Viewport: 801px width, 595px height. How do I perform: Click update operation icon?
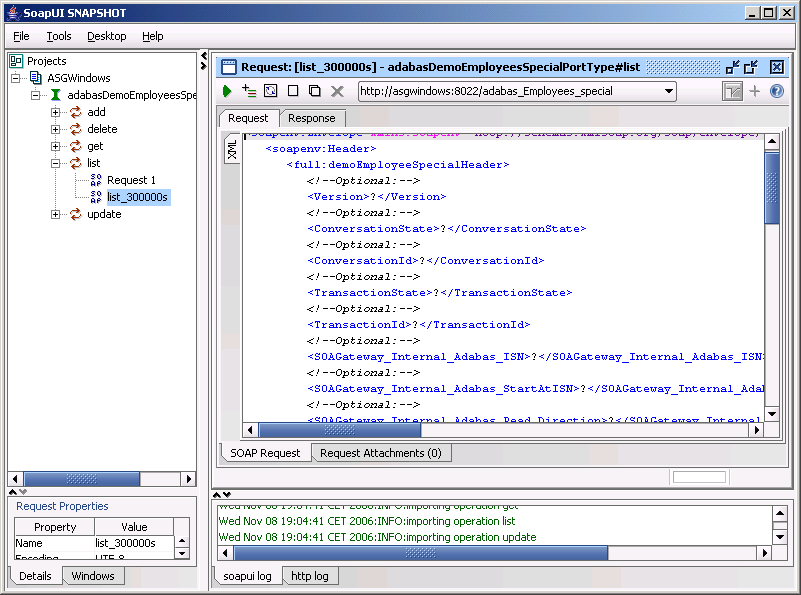pyautogui.click(x=76, y=214)
